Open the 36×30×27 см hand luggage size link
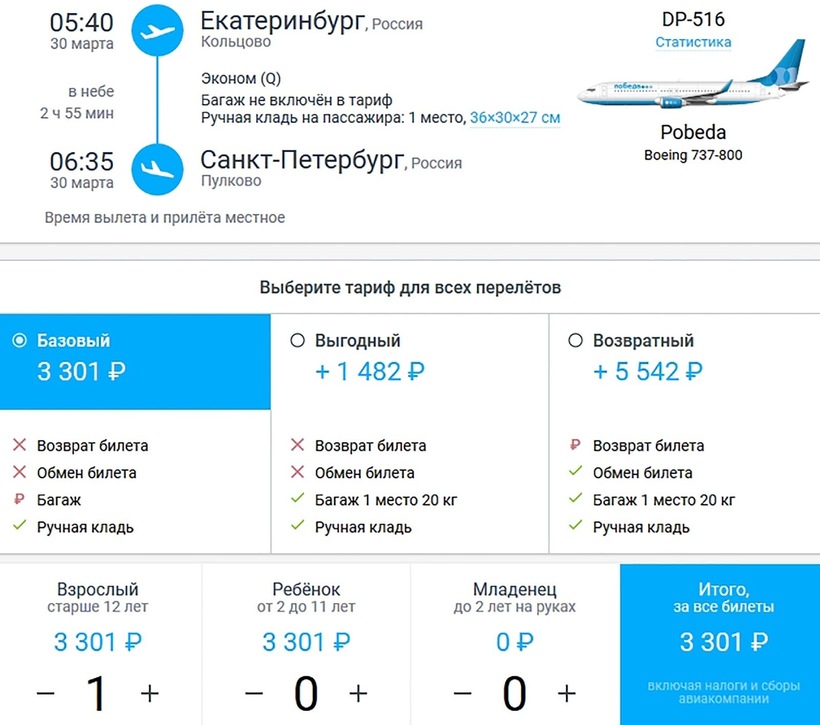 point(515,118)
